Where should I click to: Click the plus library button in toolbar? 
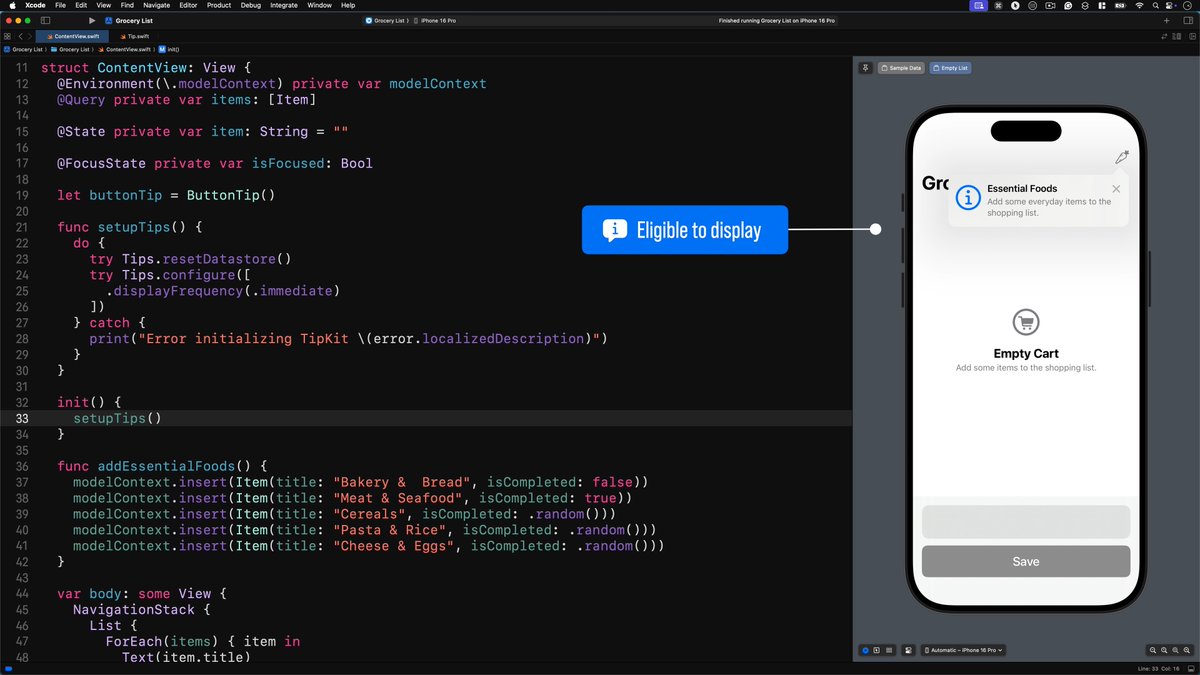click(1166, 20)
